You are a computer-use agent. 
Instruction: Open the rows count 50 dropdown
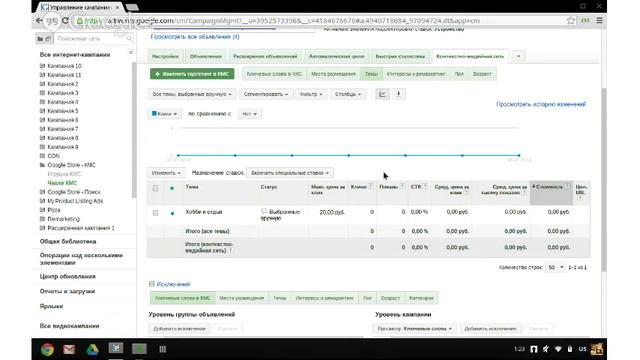point(556,267)
